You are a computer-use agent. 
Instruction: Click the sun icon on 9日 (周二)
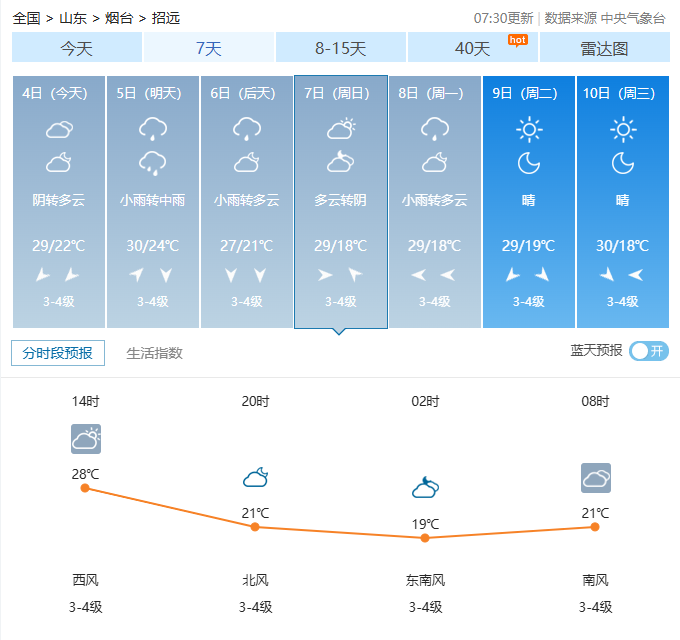point(529,129)
